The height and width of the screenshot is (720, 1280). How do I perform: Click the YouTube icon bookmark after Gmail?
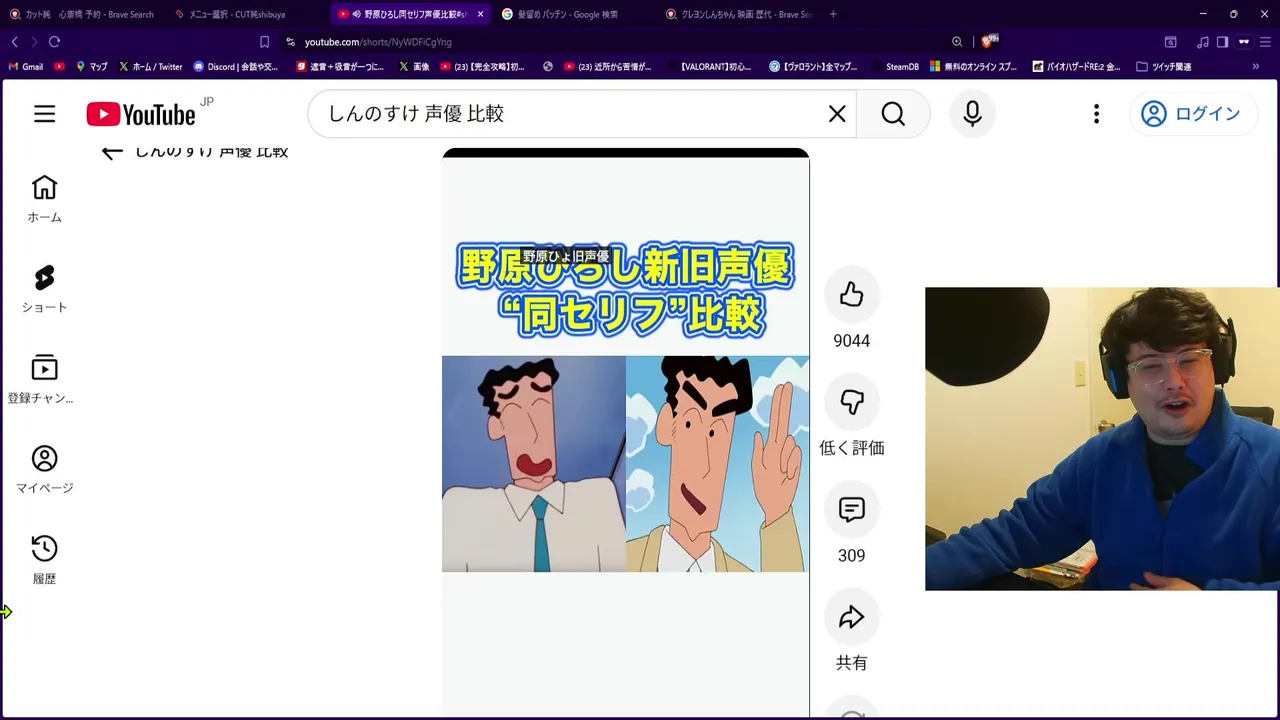click(59, 67)
